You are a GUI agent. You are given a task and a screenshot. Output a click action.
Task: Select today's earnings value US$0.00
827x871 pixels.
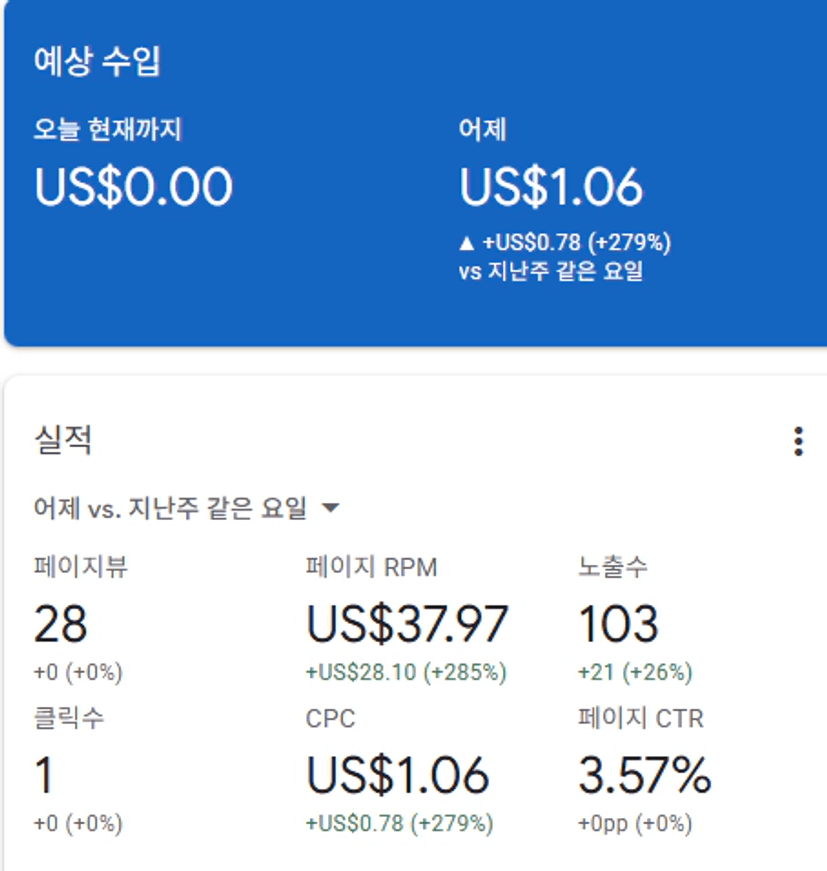(x=134, y=187)
